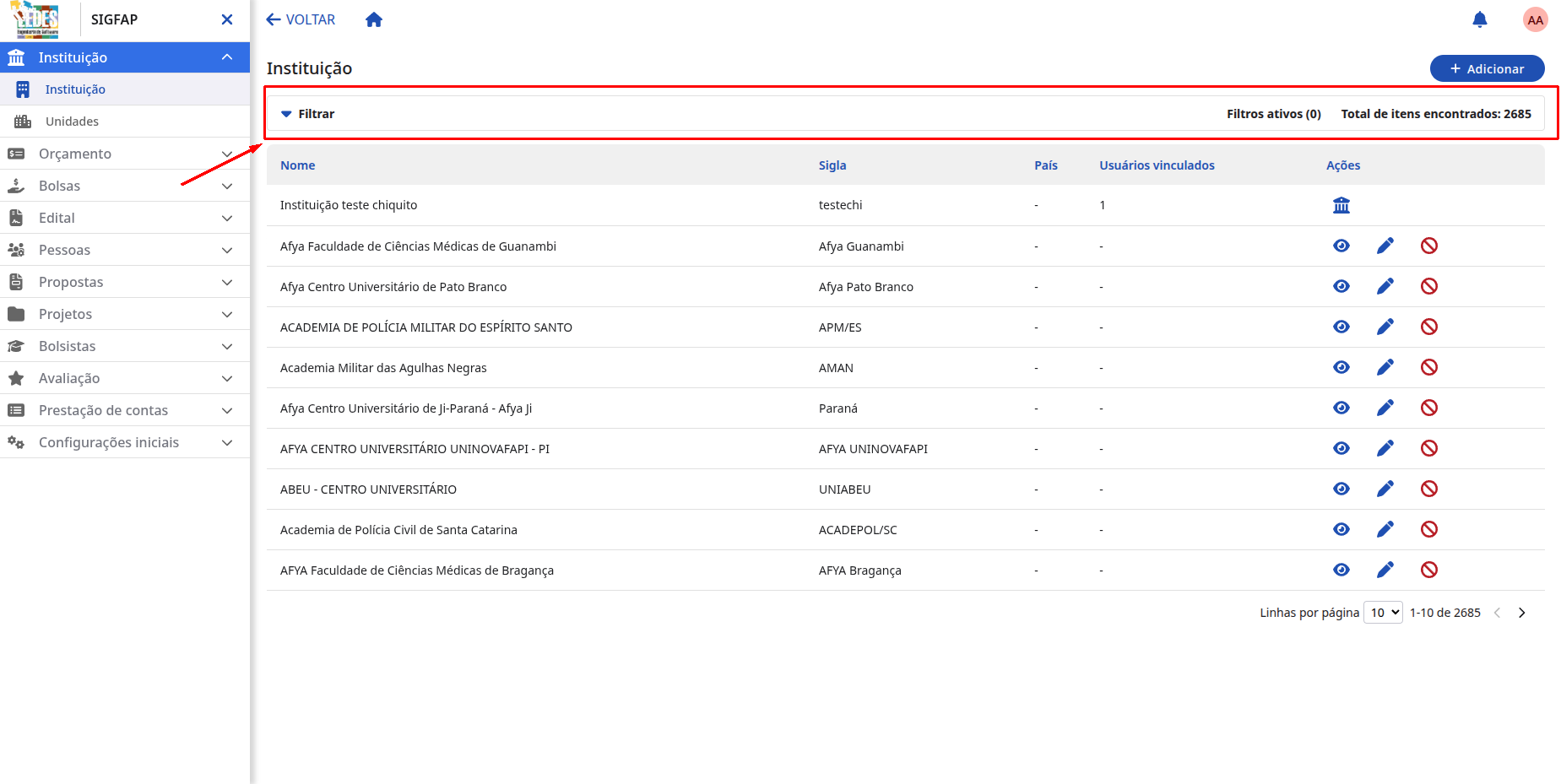
Task: Go back with the VOLTAR link
Action: 301,19
